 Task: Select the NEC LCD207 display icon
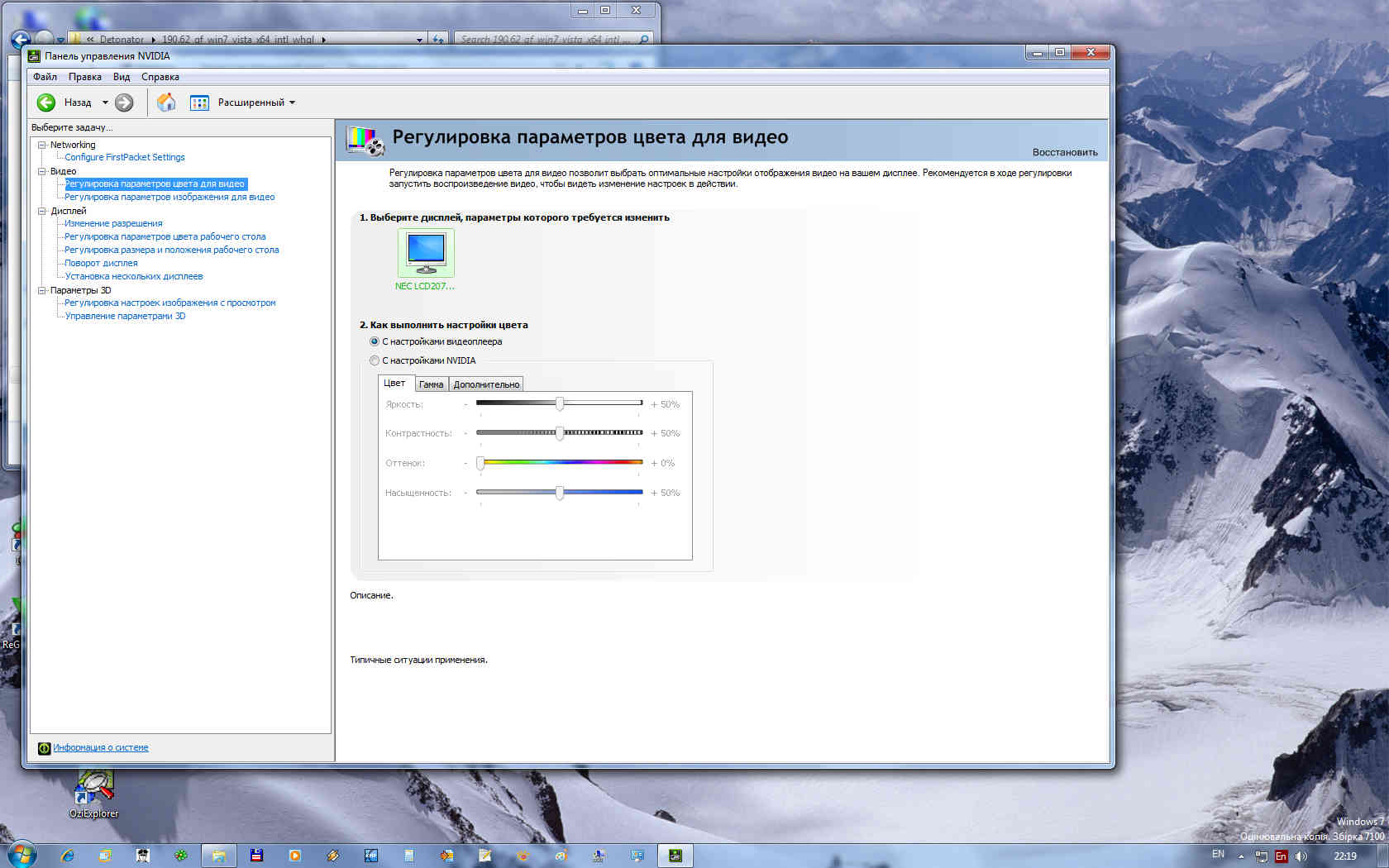(x=426, y=253)
